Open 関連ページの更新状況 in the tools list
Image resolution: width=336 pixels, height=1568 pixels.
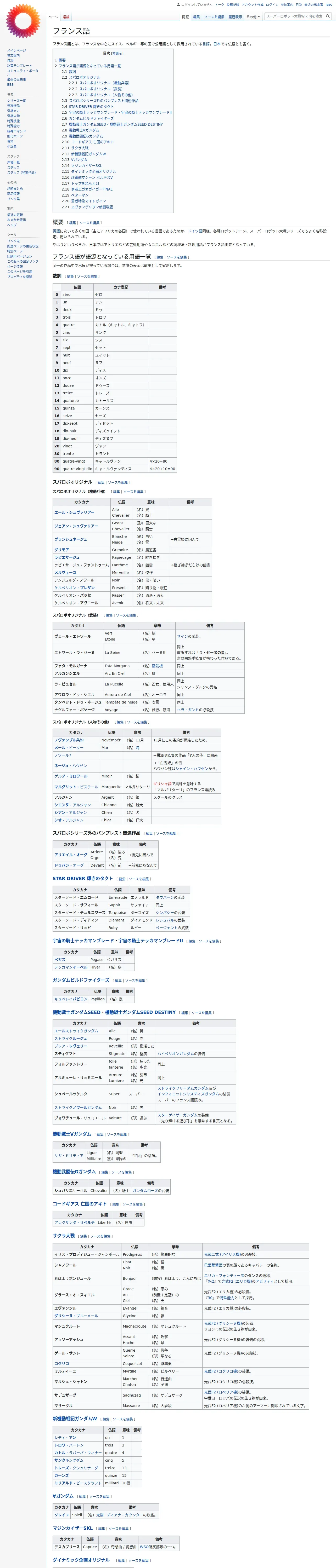(x=23, y=246)
